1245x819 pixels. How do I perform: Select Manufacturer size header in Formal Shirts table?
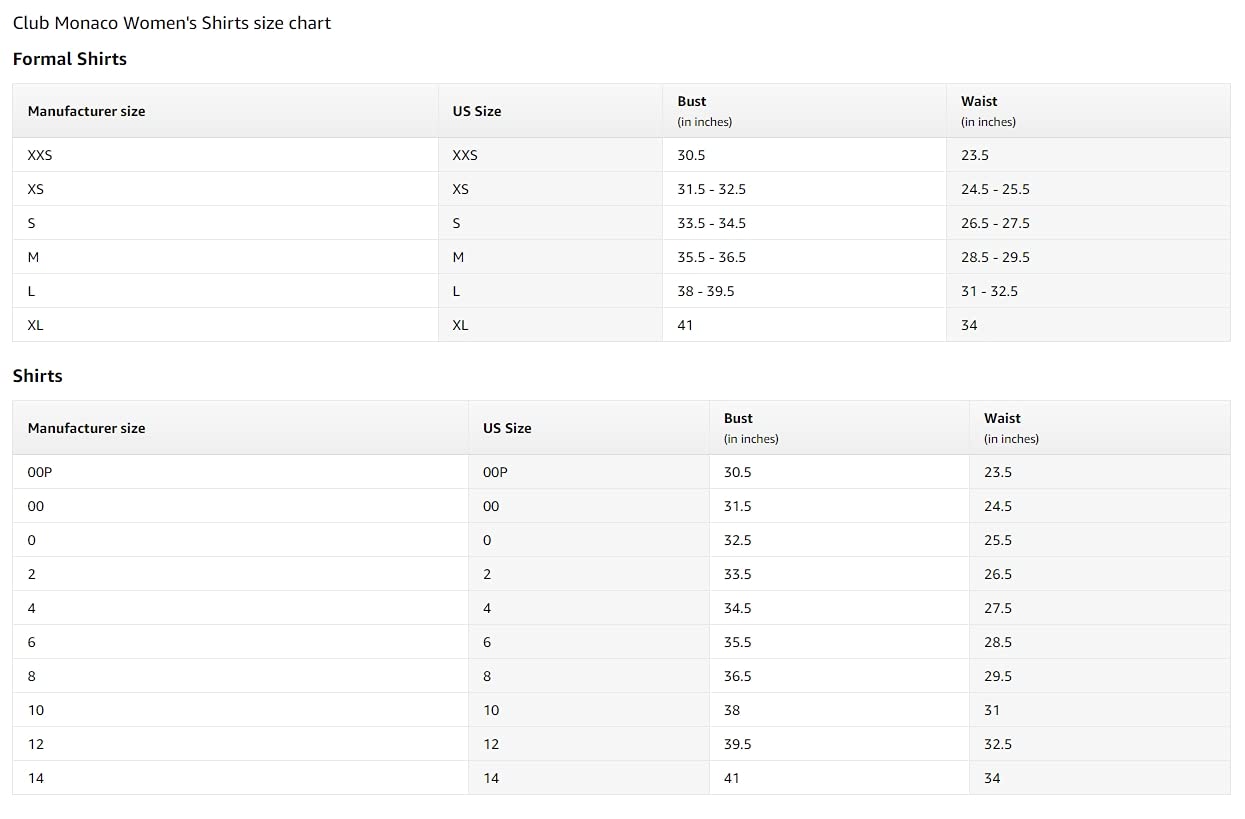click(225, 111)
